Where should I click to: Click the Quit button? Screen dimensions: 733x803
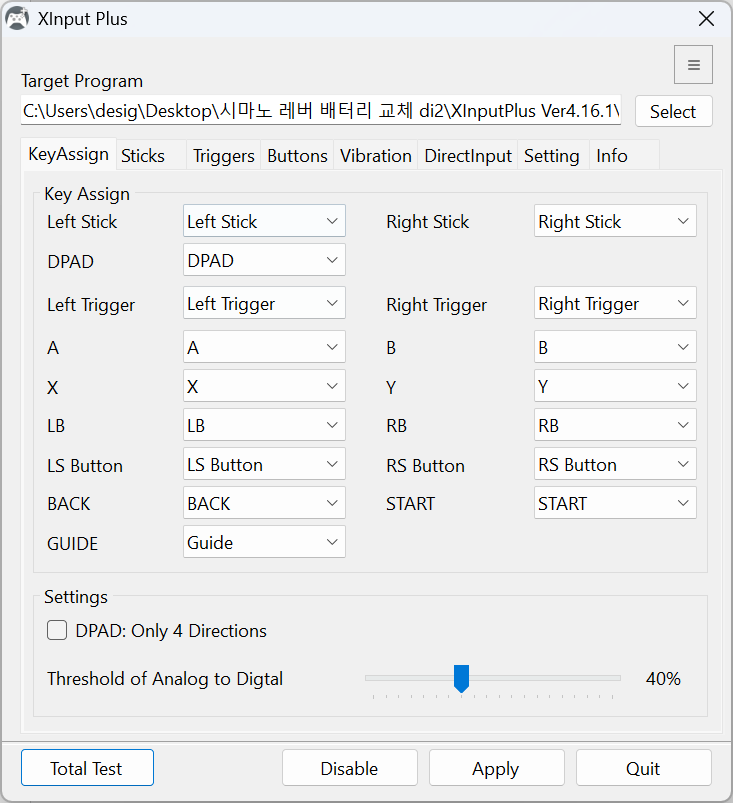[643, 768]
